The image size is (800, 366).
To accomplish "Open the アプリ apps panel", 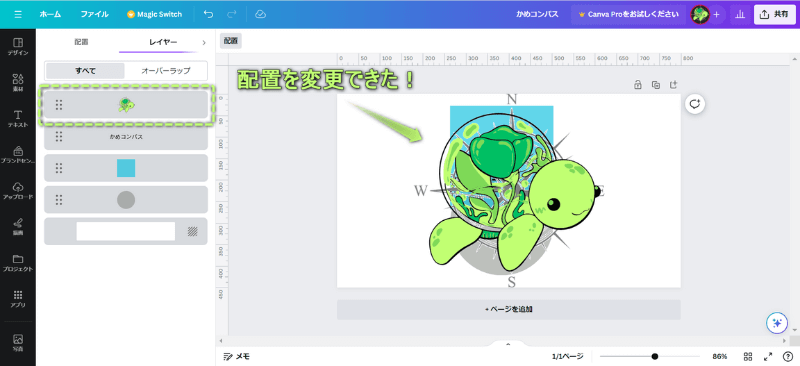I will click(18, 299).
